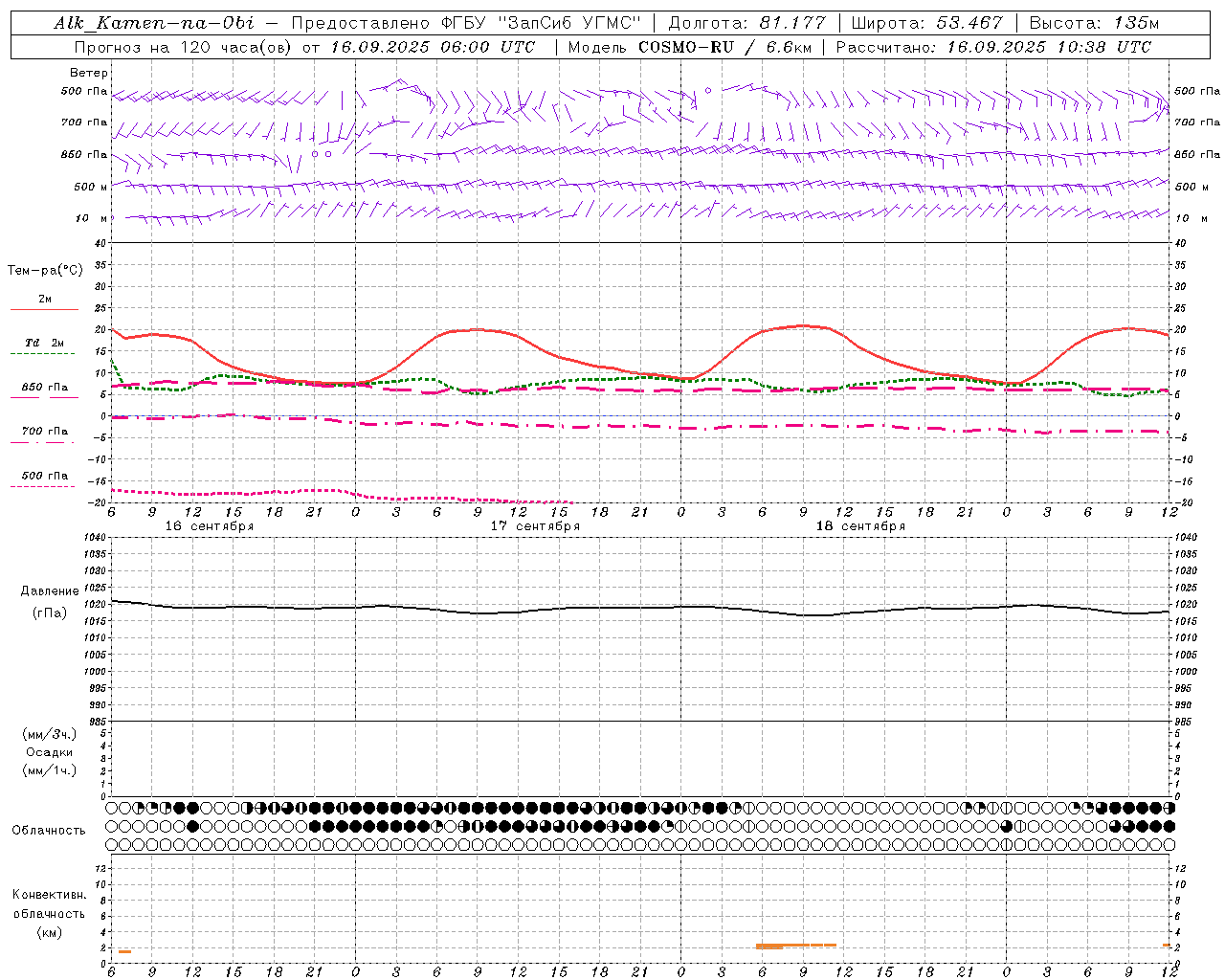Image resolution: width=1225 pixels, height=980 pixels.
Task: Click the Ветер wind panel label
Action: click(89, 73)
